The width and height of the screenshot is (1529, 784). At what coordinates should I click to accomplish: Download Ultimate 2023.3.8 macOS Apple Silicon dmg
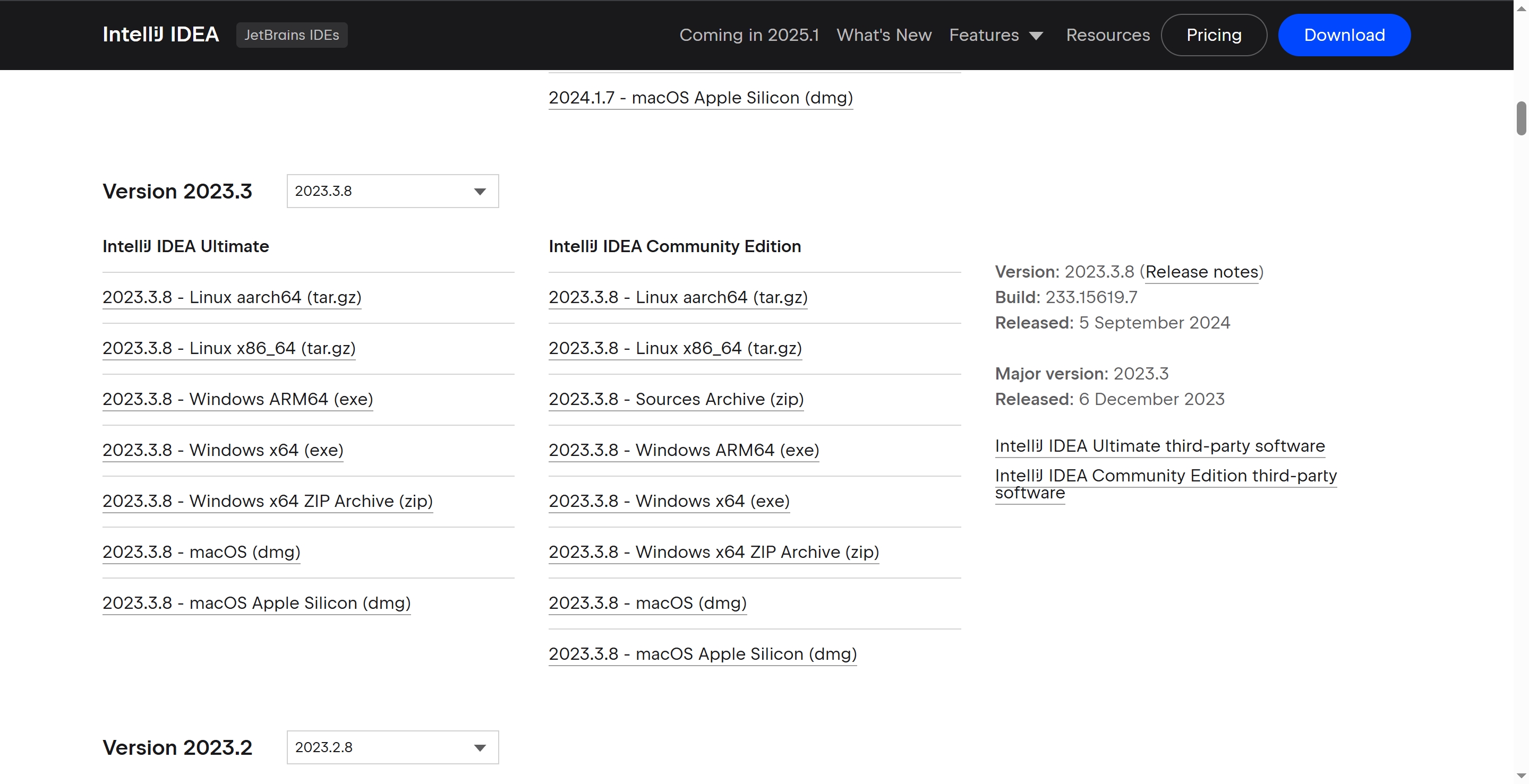(x=257, y=603)
